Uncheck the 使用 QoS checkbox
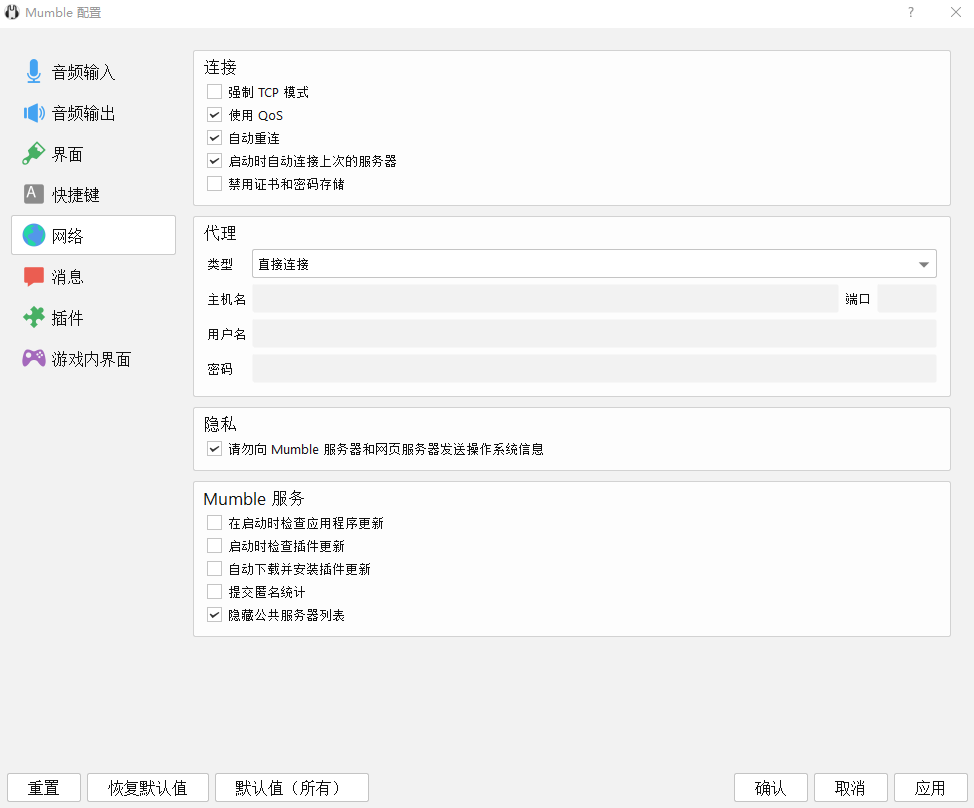 coord(214,115)
